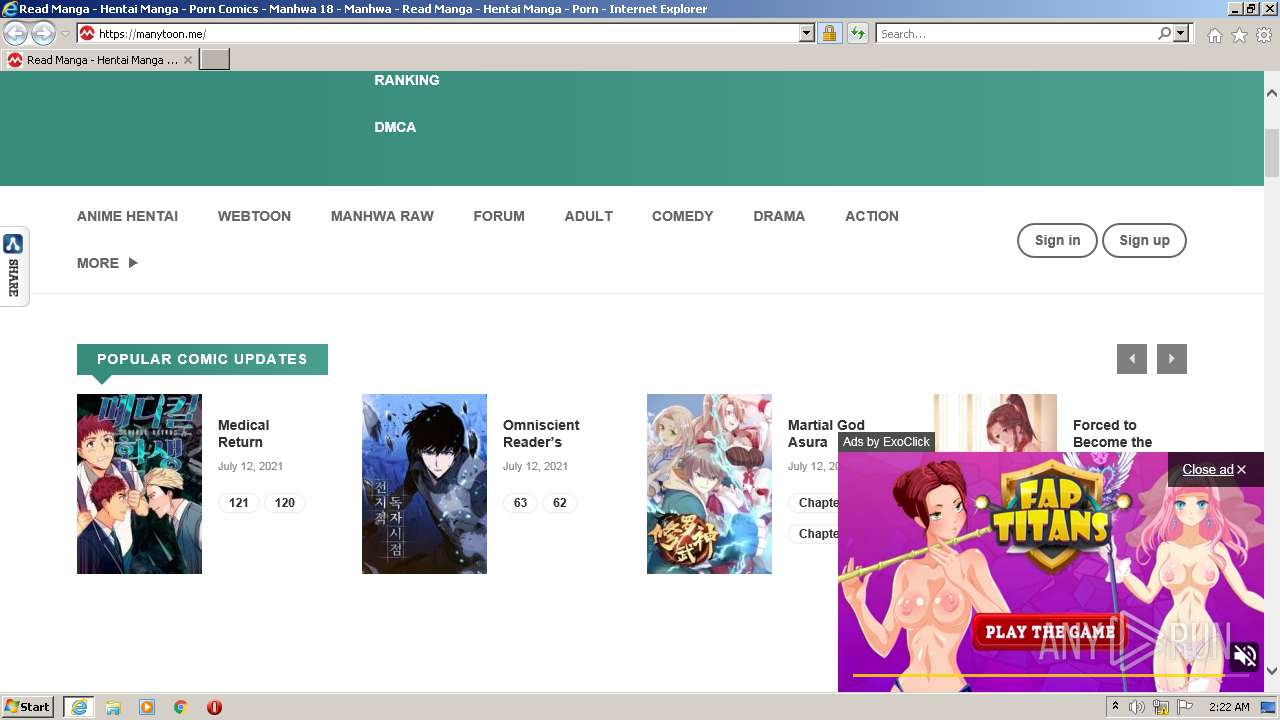Select the ACTION genre
The width and height of the screenshot is (1280, 720).
872,216
